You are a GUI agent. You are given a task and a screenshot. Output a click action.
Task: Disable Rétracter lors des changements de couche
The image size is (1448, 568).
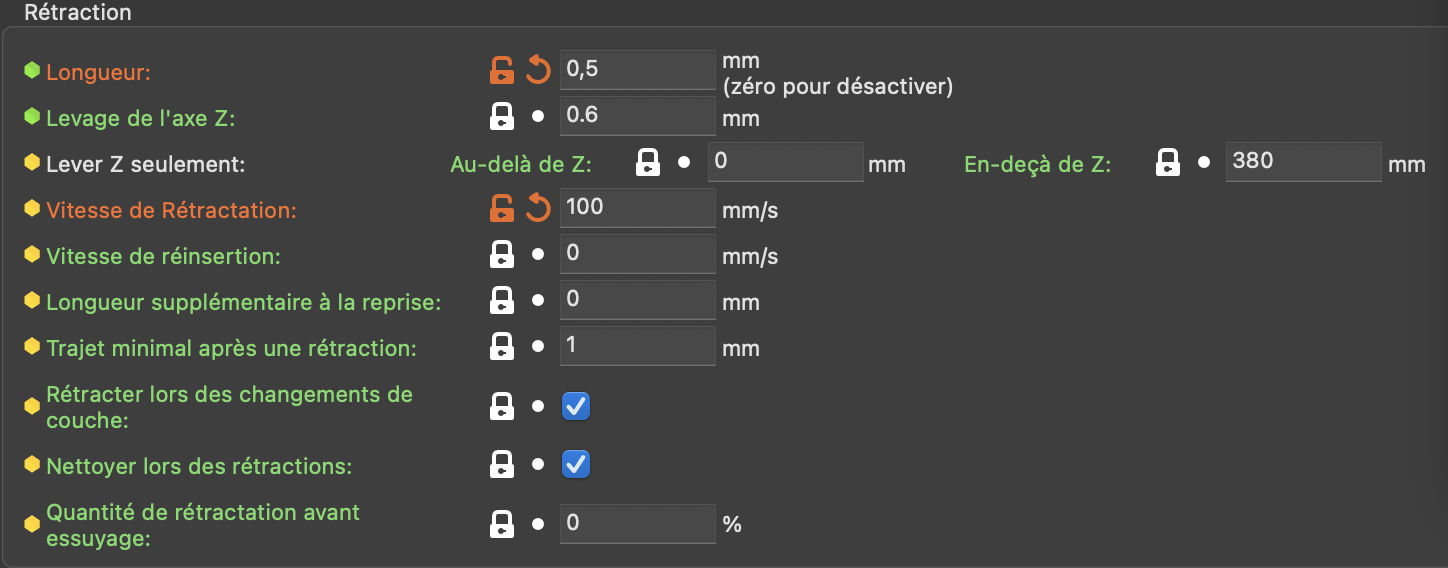576,406
